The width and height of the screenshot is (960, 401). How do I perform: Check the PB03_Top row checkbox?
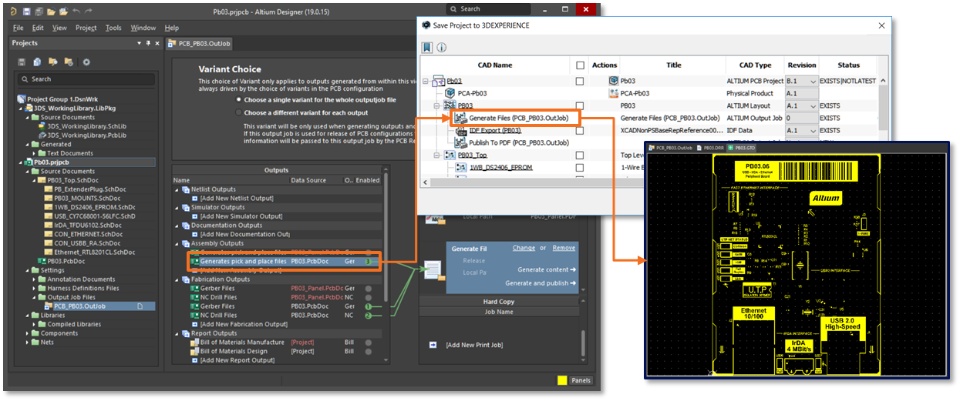point(580,156)
